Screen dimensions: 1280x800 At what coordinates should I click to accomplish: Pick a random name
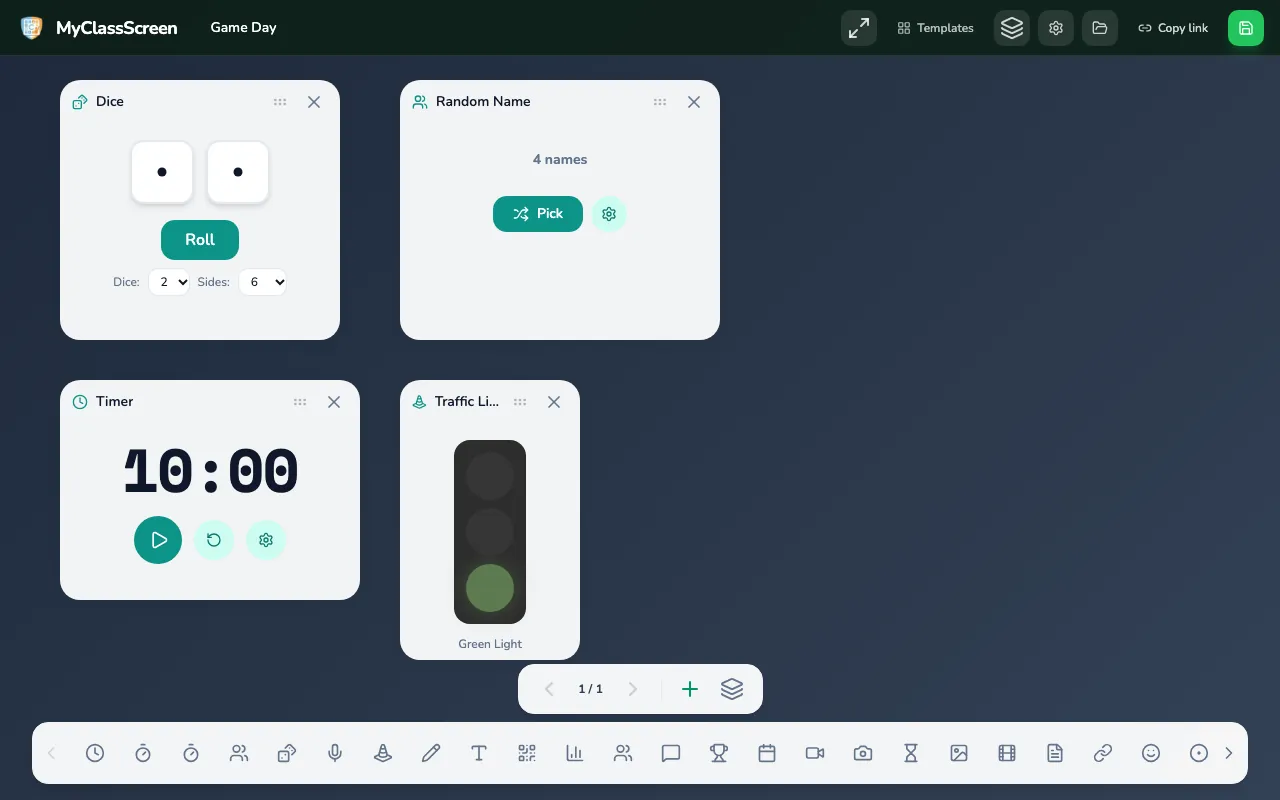click(538, 214)
